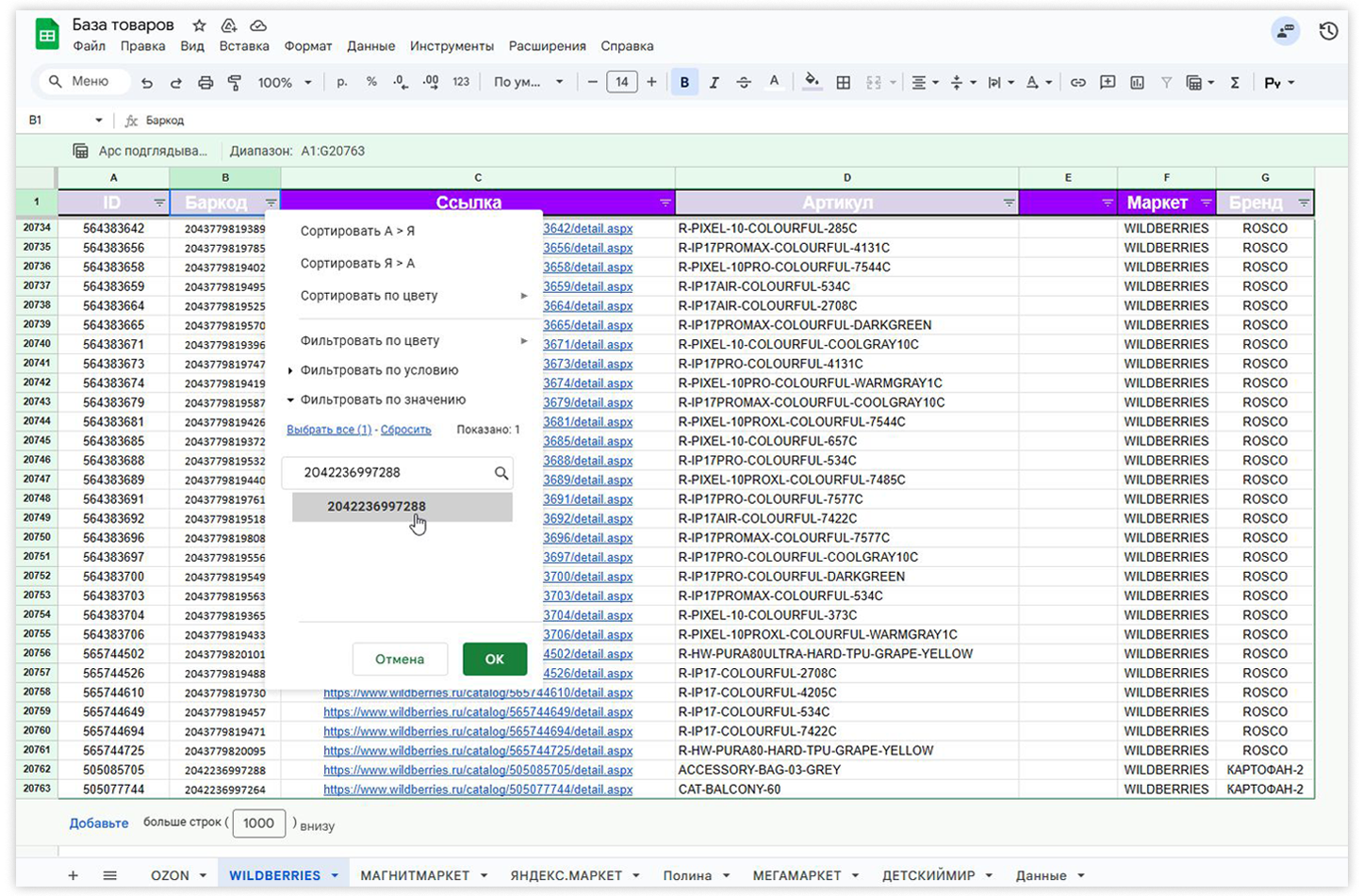Open version history clock icon

coord(1328,31)
